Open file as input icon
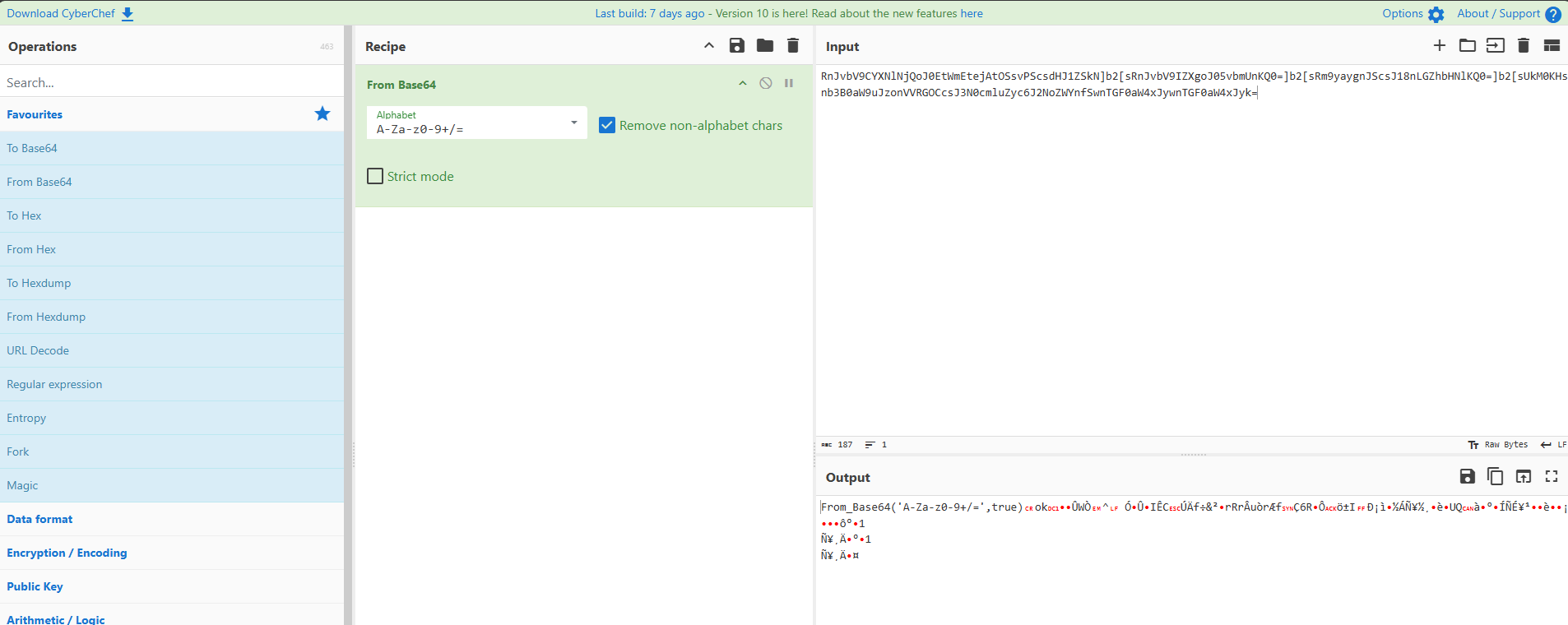1568x625 pixels. click(1496, 46)
